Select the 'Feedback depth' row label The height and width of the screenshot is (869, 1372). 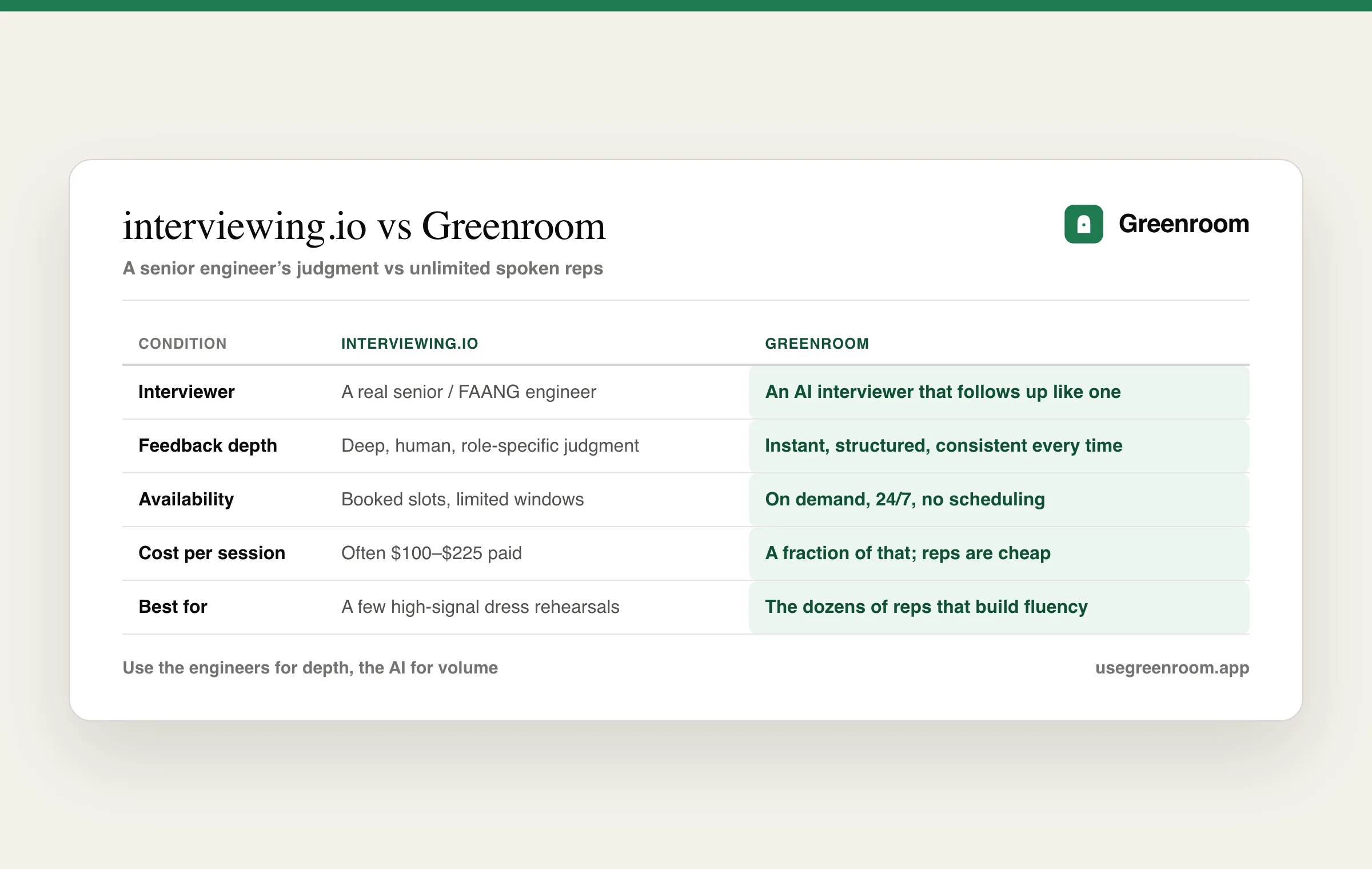point(208,445)
